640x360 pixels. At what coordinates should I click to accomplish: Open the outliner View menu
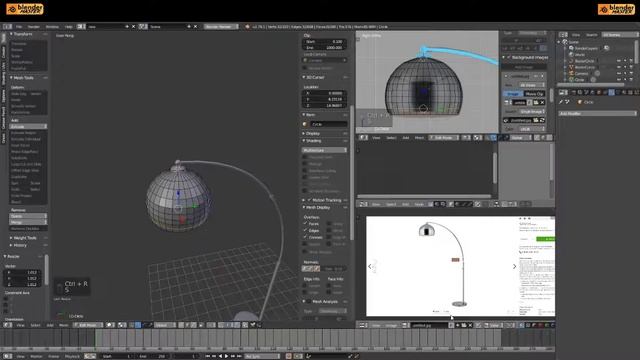(x=576, y=35)
